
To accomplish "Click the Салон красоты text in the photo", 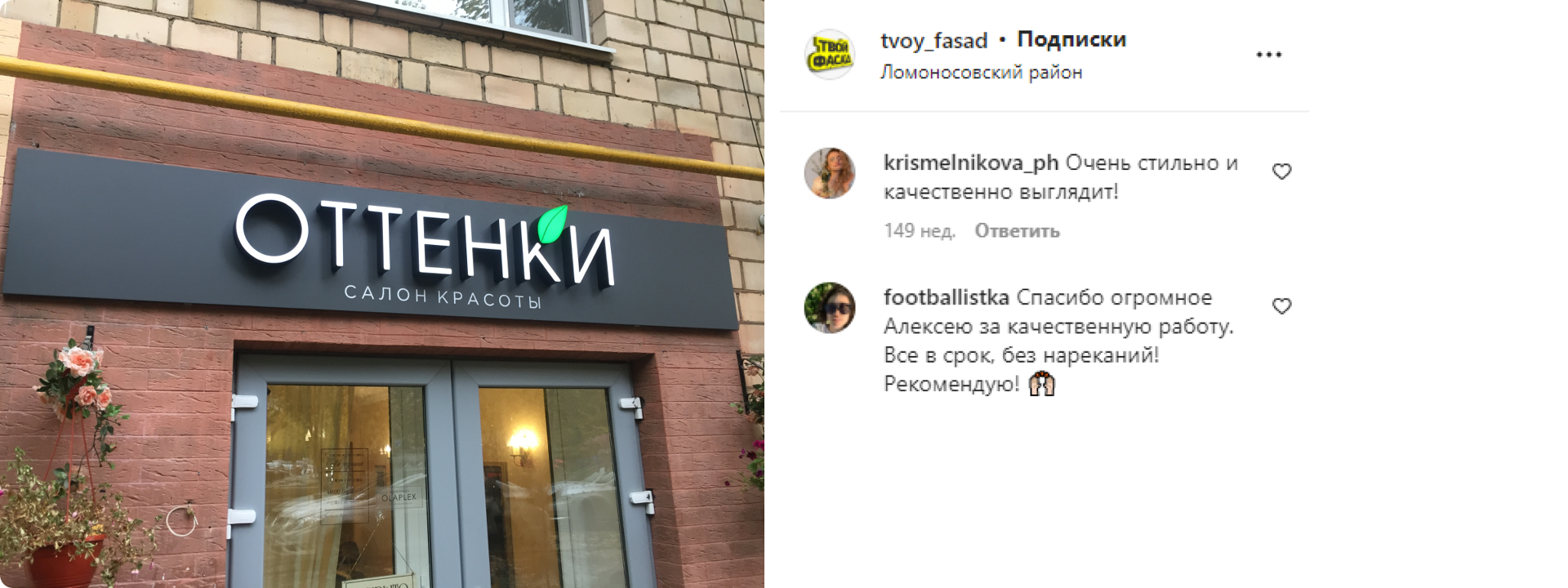I will [443, 297].
